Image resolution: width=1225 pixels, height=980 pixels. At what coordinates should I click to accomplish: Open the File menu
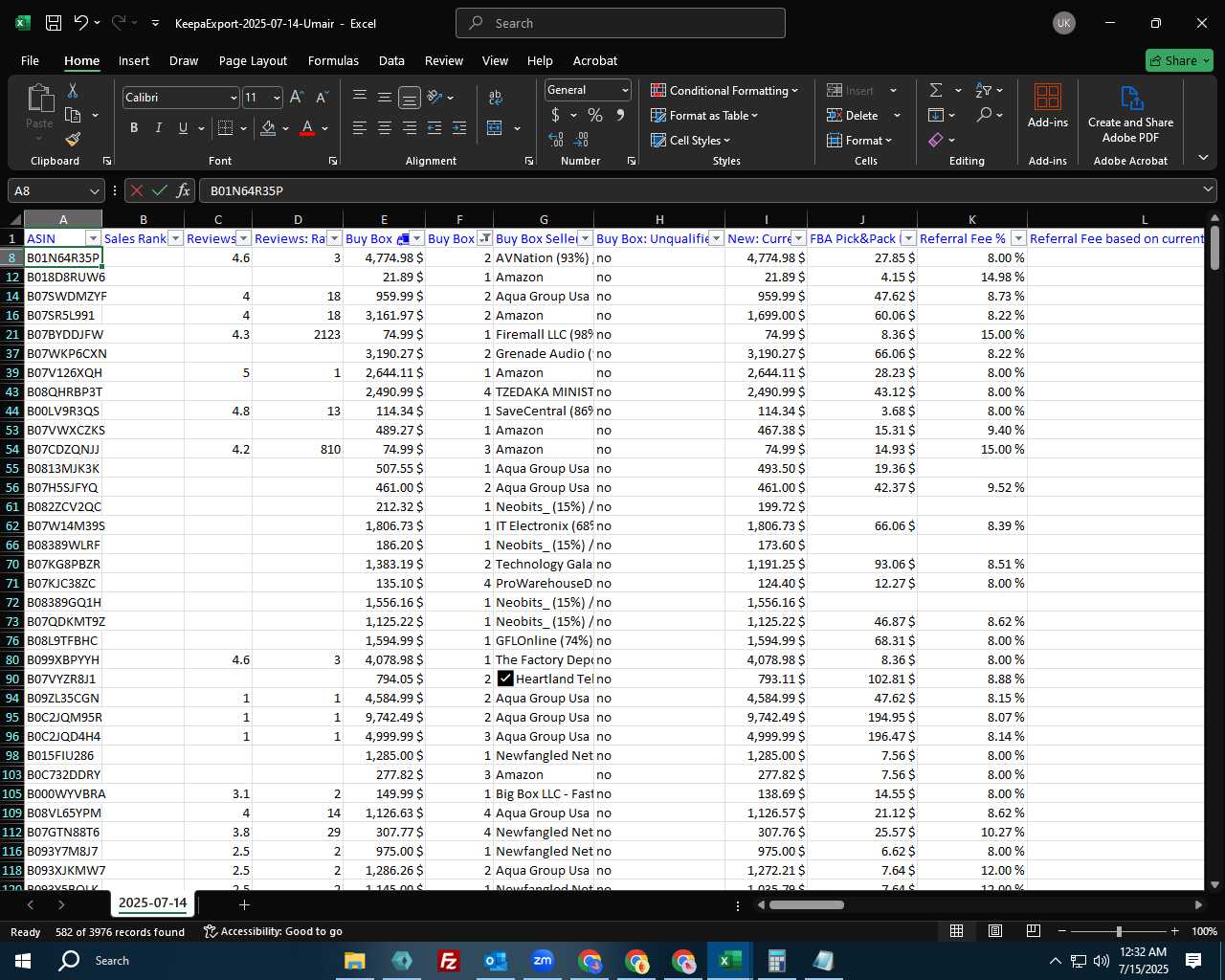30,60
